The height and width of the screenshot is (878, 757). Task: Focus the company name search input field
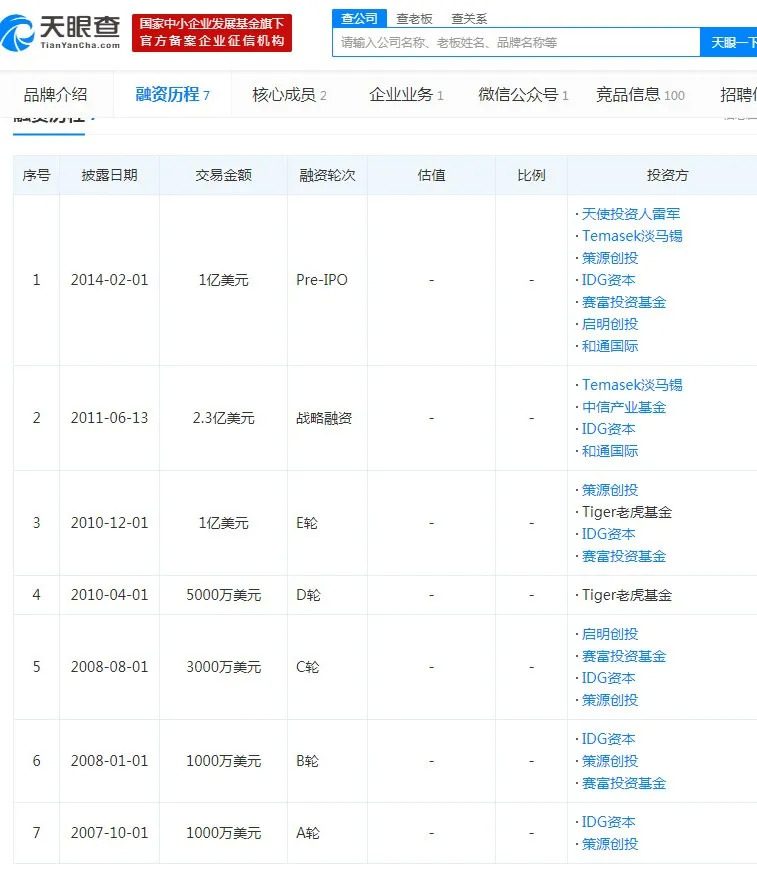[x=516, y=43]
